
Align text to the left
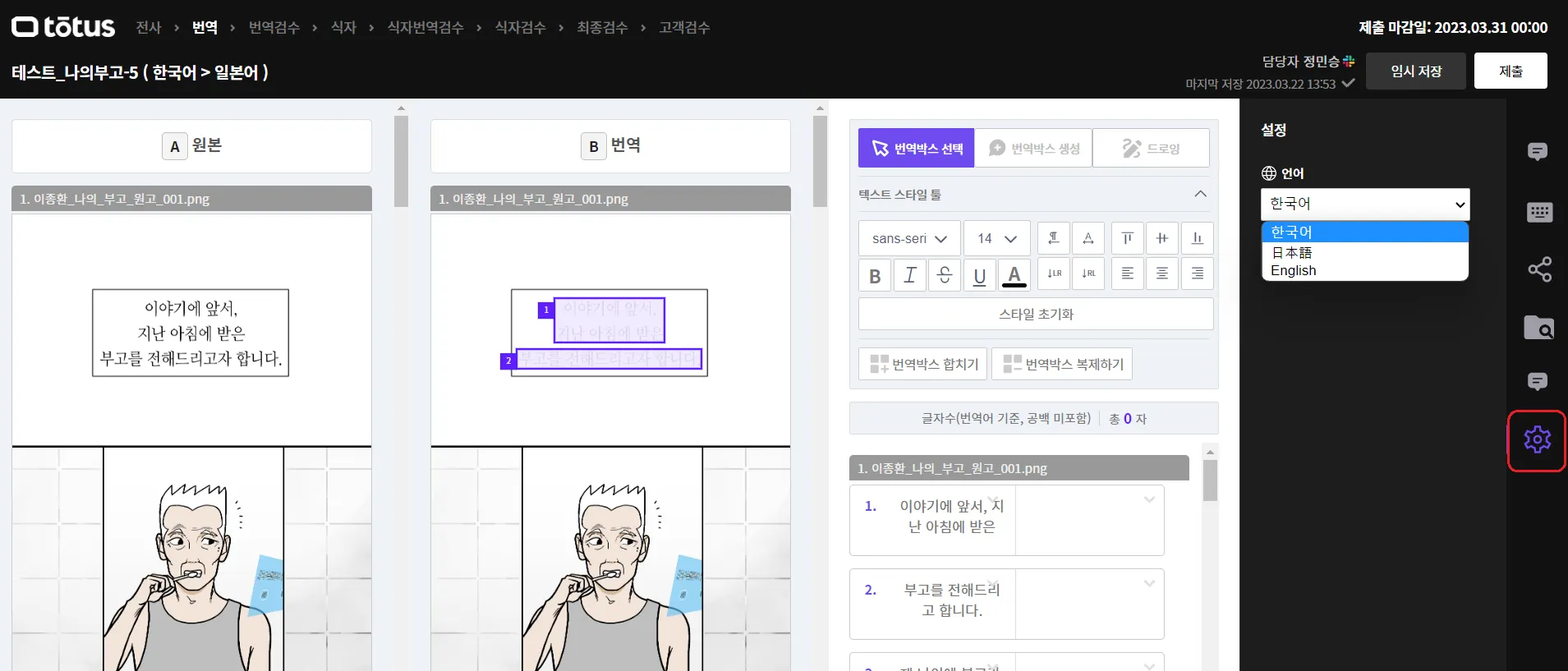point(1128,273)
